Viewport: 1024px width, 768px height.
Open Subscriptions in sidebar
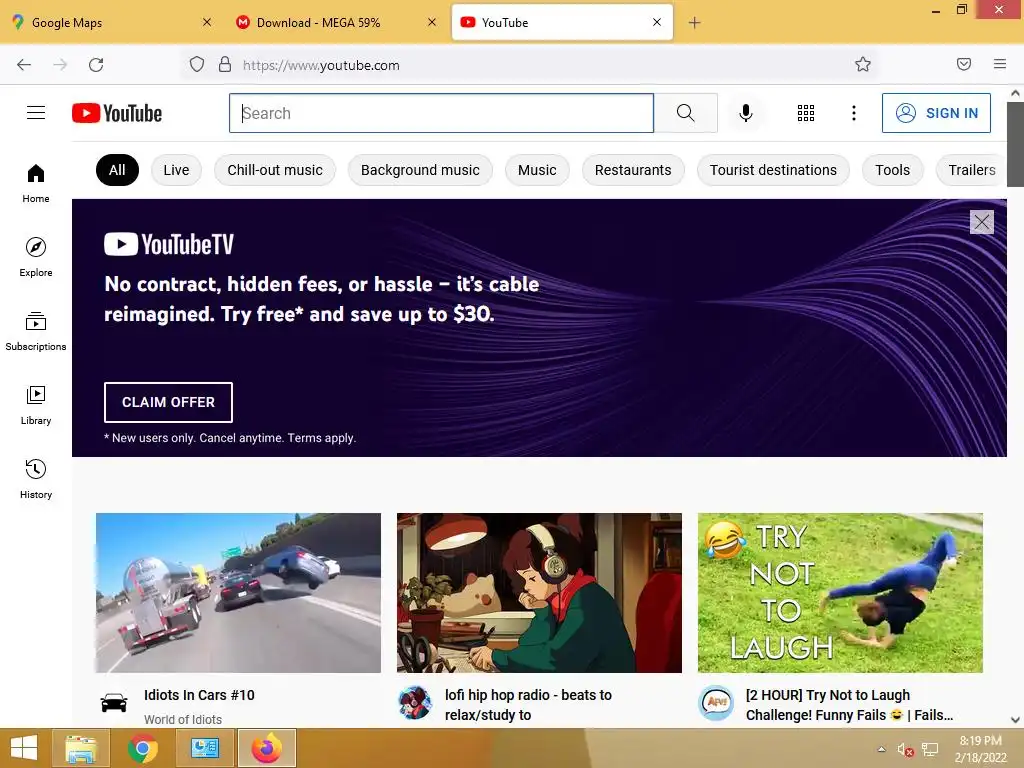point(36,331)
